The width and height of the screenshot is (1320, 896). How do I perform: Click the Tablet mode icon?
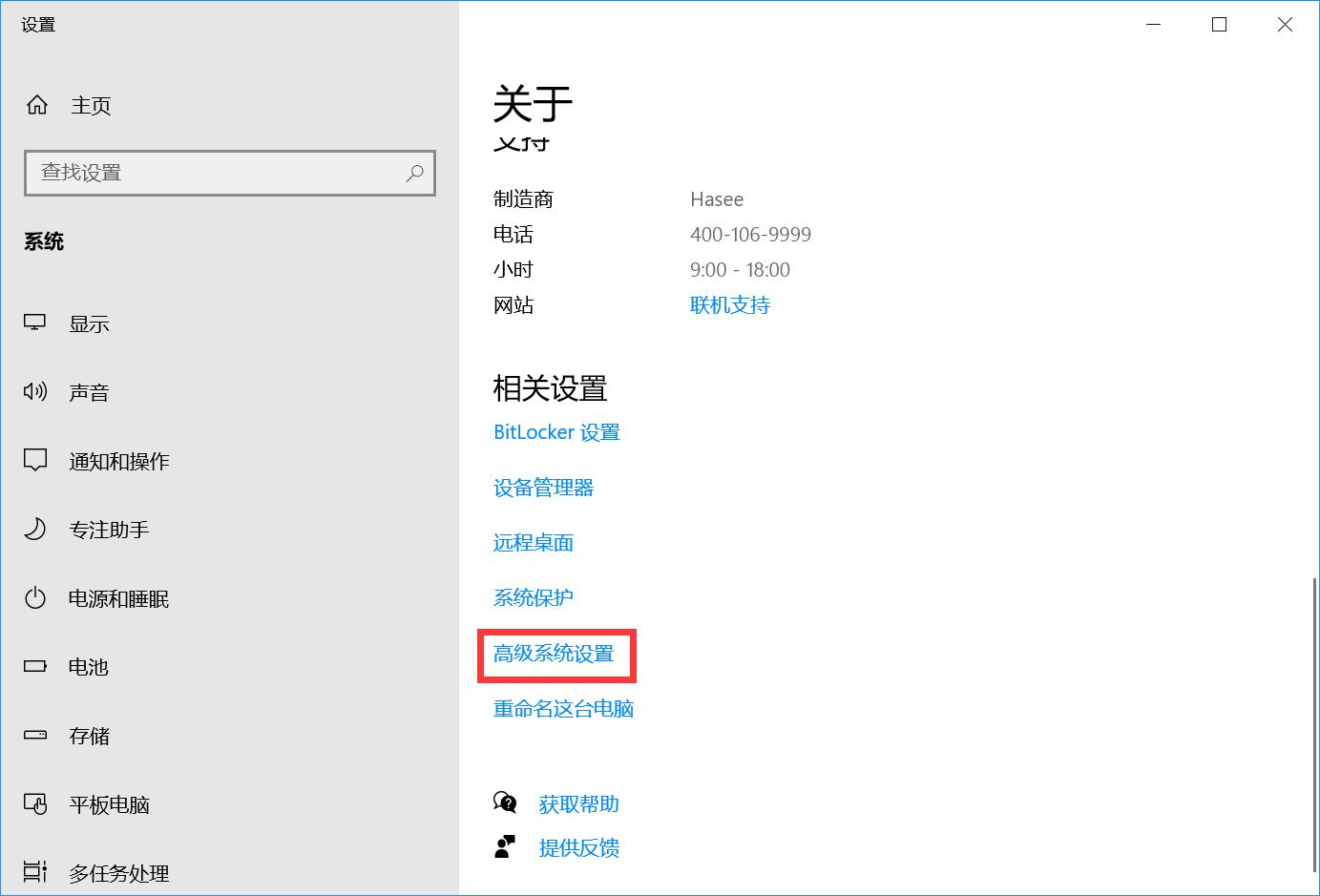coord(35,804)
